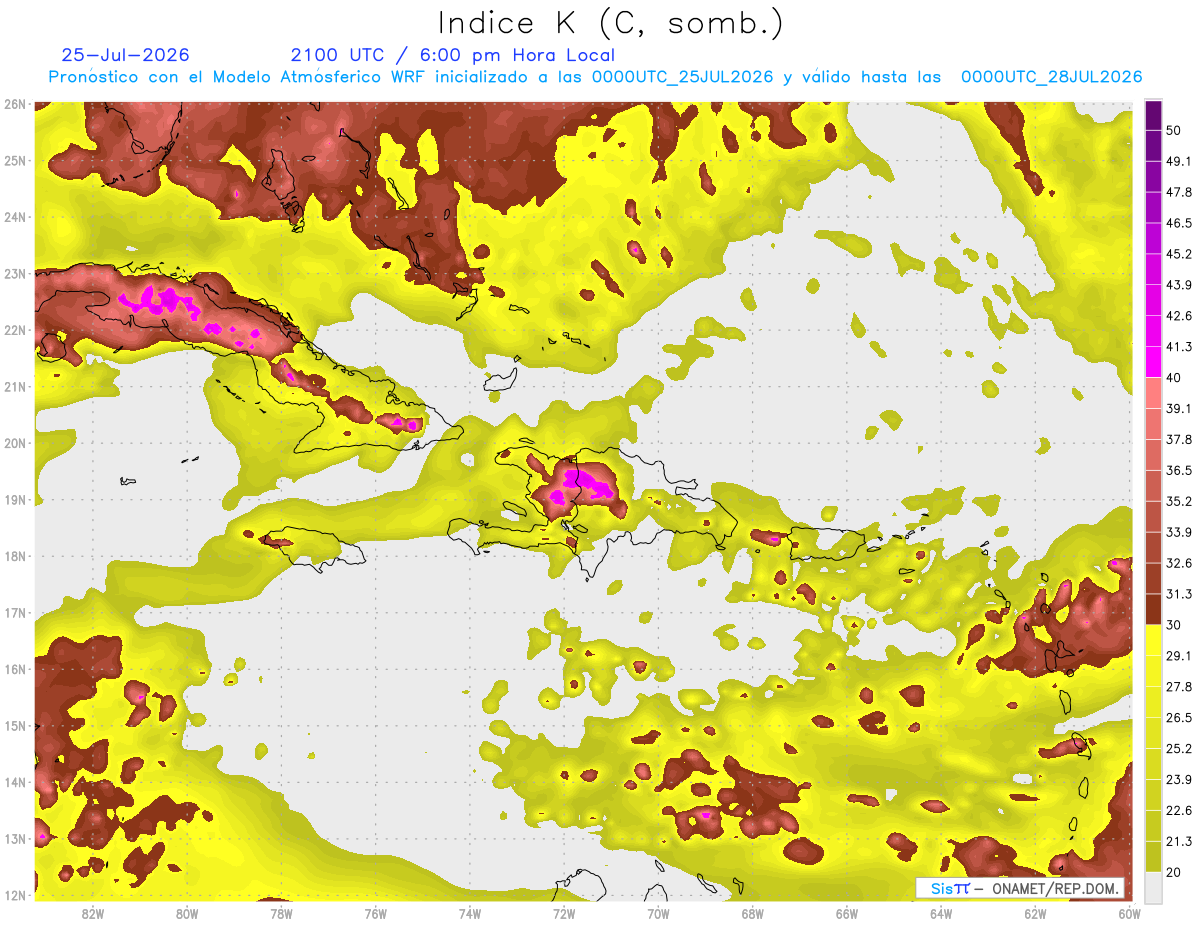
Task: Click "2100 UTC / 6:00 pm Hora Local" time text
Action: (453, 56)
